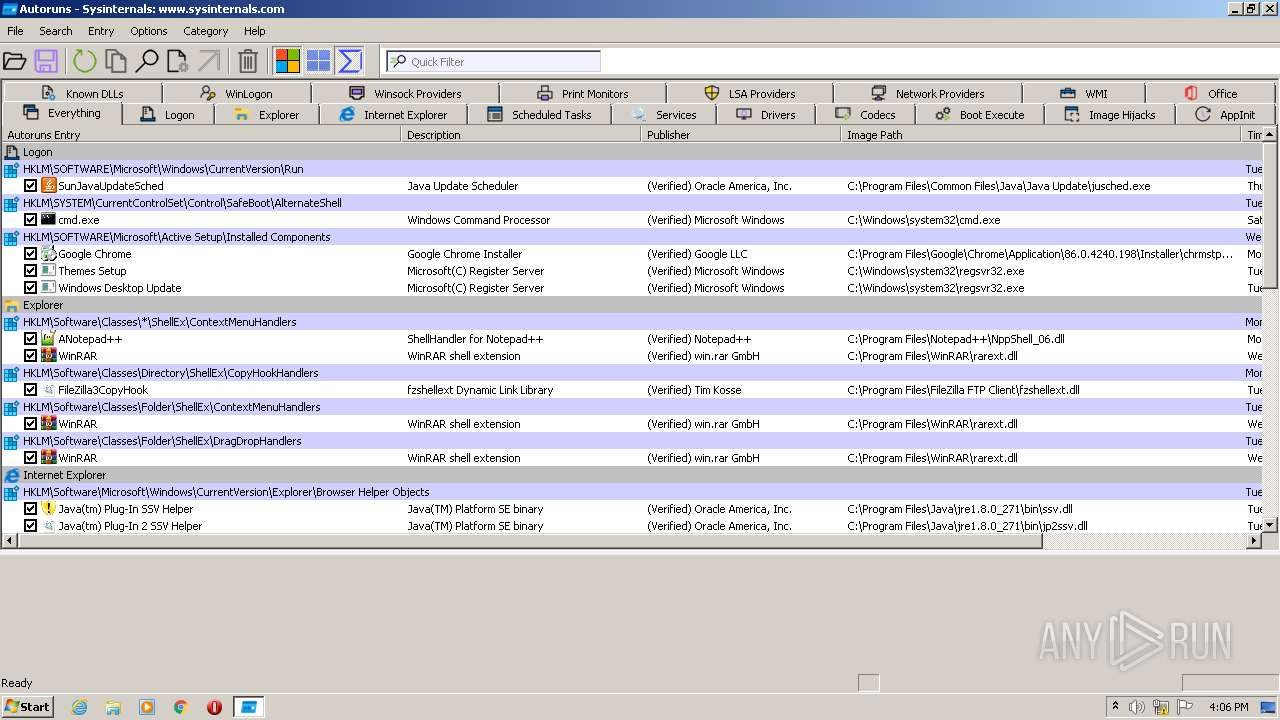Click the volume speaker tray icon
1280x720 pixels.
pyautogui.click(x=1137, y=707)
